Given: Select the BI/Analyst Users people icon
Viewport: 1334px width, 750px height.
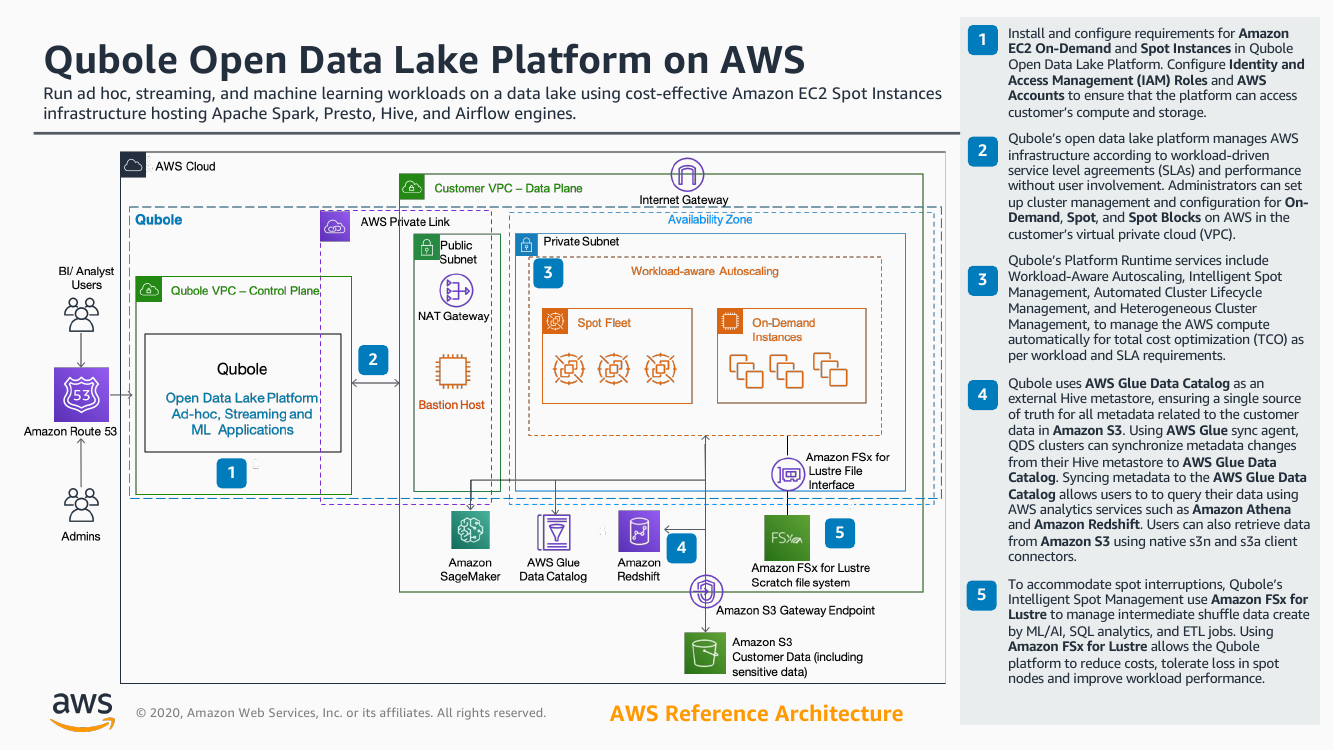Looking at the screenshot, I should tap(81, 316).
